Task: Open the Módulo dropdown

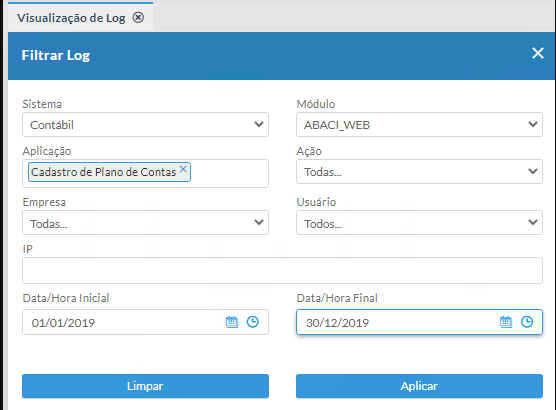Action: pyautogui.click(x=419, y=124)
